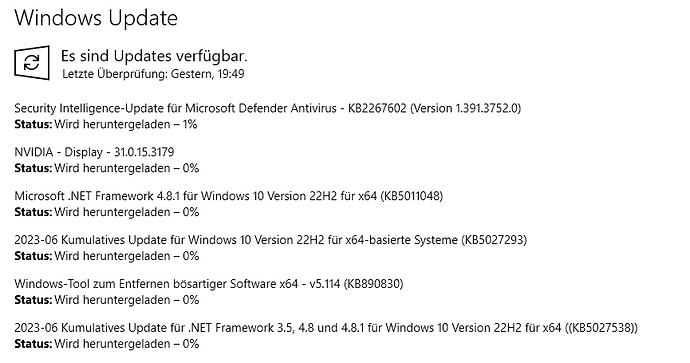This screenshot has height=363, width=690.
Task: Click the Windows Update refresh icon
Action: click(x=32, y=63)
